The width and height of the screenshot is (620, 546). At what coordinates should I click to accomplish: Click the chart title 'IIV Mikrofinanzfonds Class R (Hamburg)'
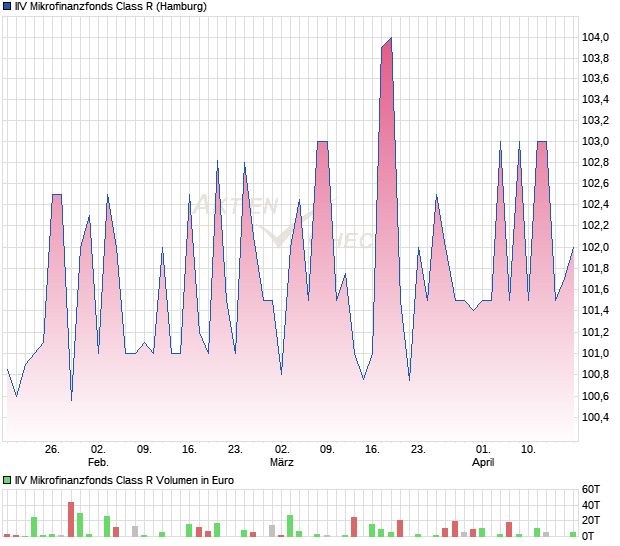(111, 7)
